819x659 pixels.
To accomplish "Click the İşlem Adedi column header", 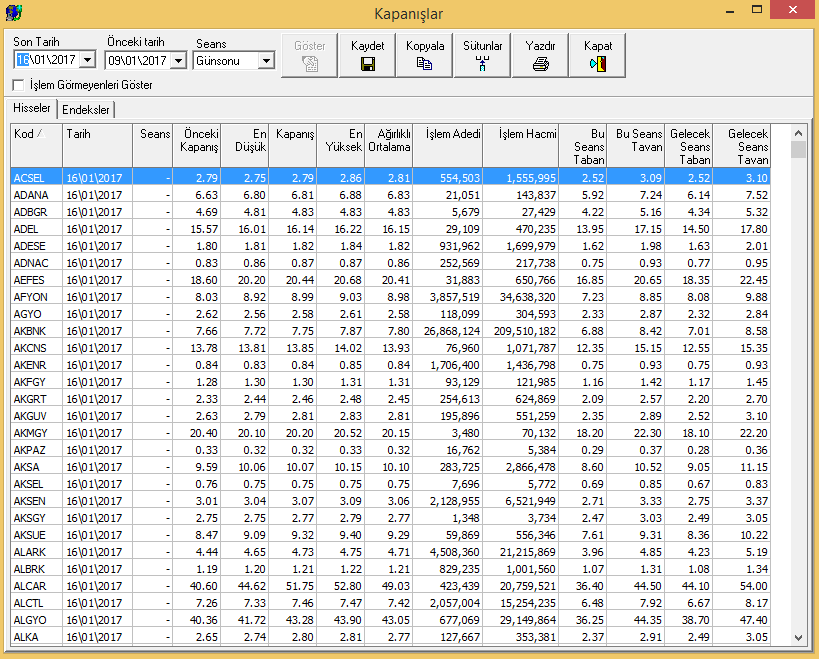I will click(448, 146).
